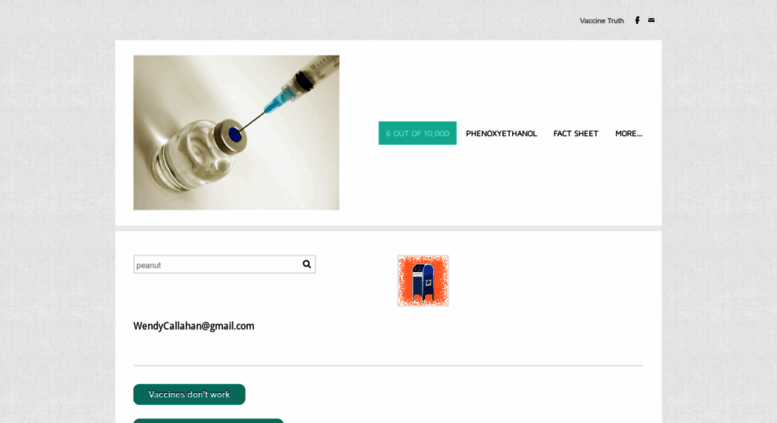
Task: Open the Facebook icon link
Action: coord(637,20)
